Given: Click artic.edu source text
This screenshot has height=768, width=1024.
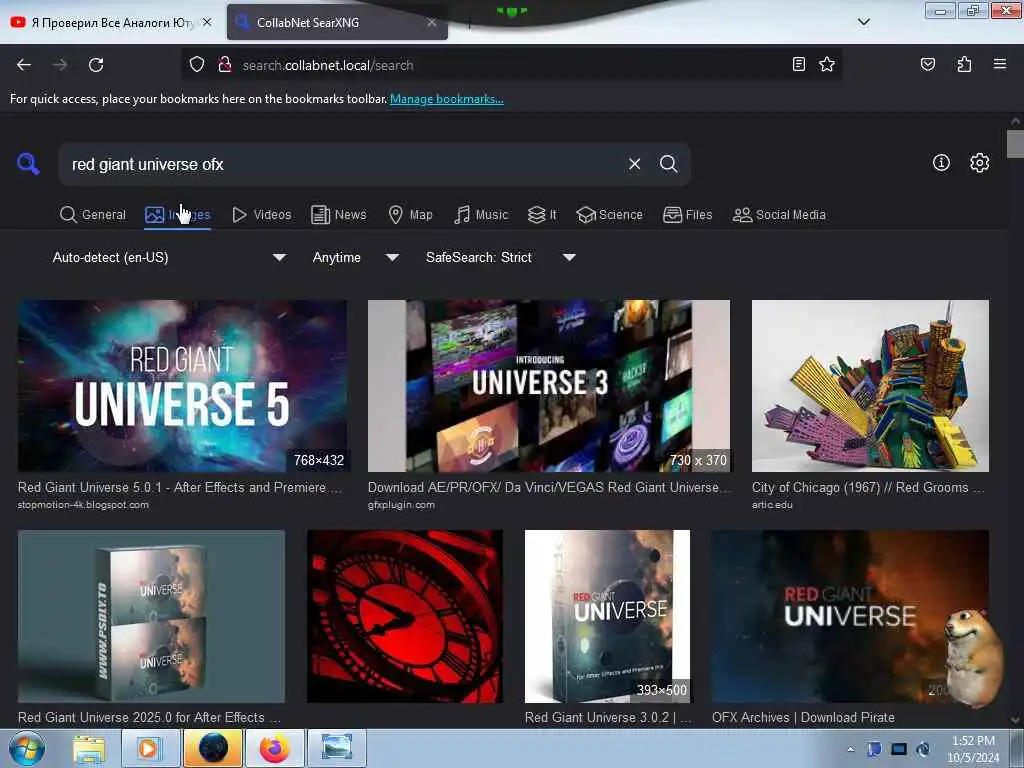Looking at the screenshot, I should click(772, 505).
